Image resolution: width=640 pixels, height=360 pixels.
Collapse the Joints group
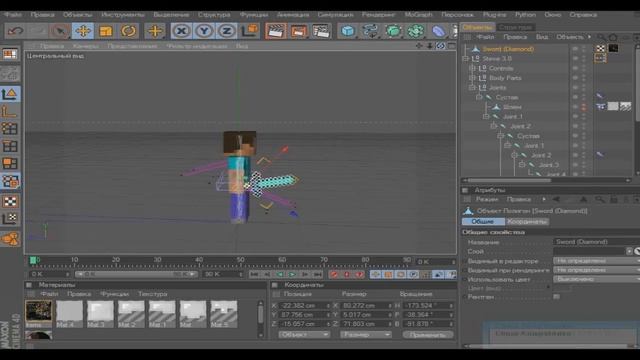[473, 88]
